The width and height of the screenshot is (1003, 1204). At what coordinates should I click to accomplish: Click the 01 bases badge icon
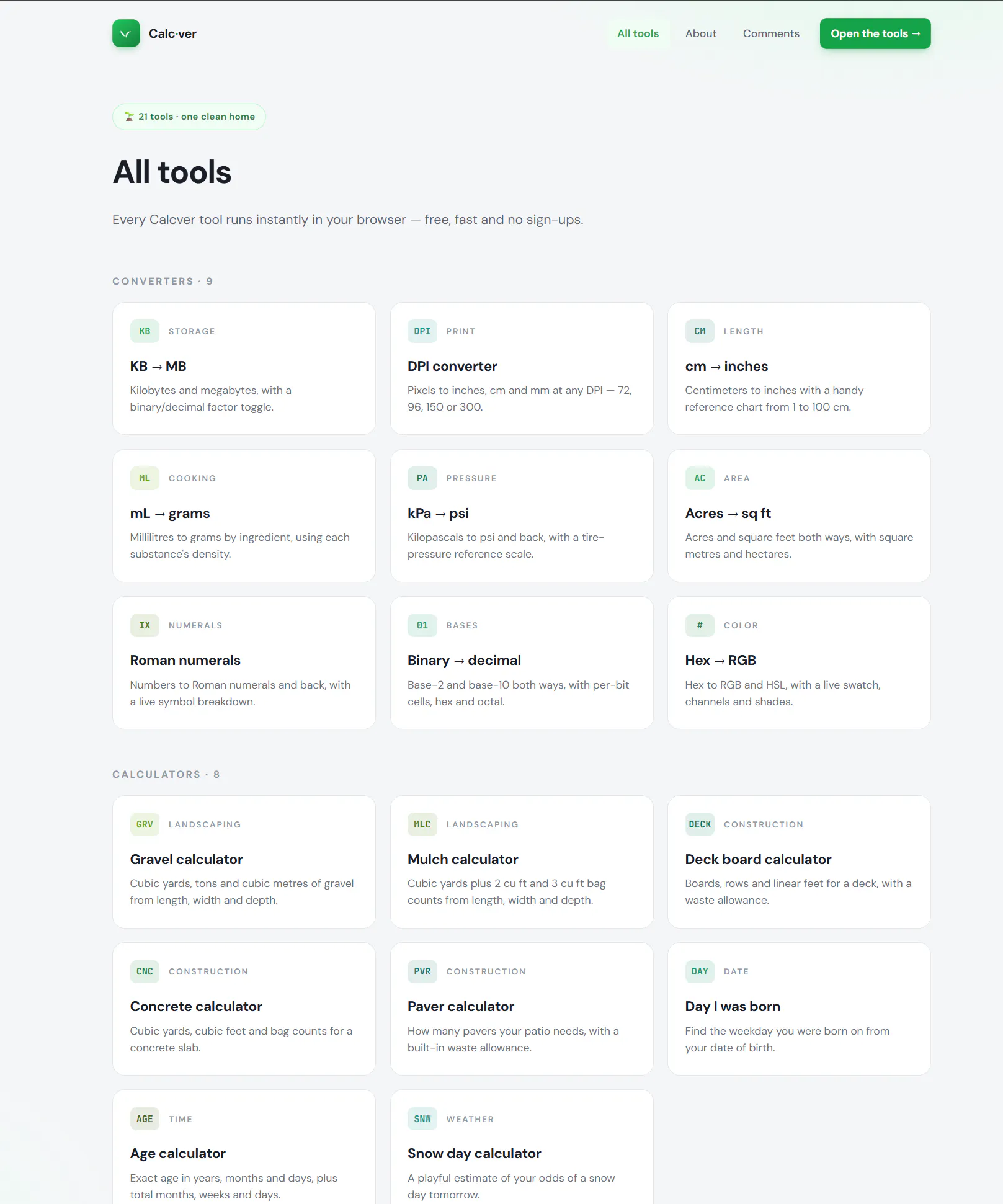point(422,625)
